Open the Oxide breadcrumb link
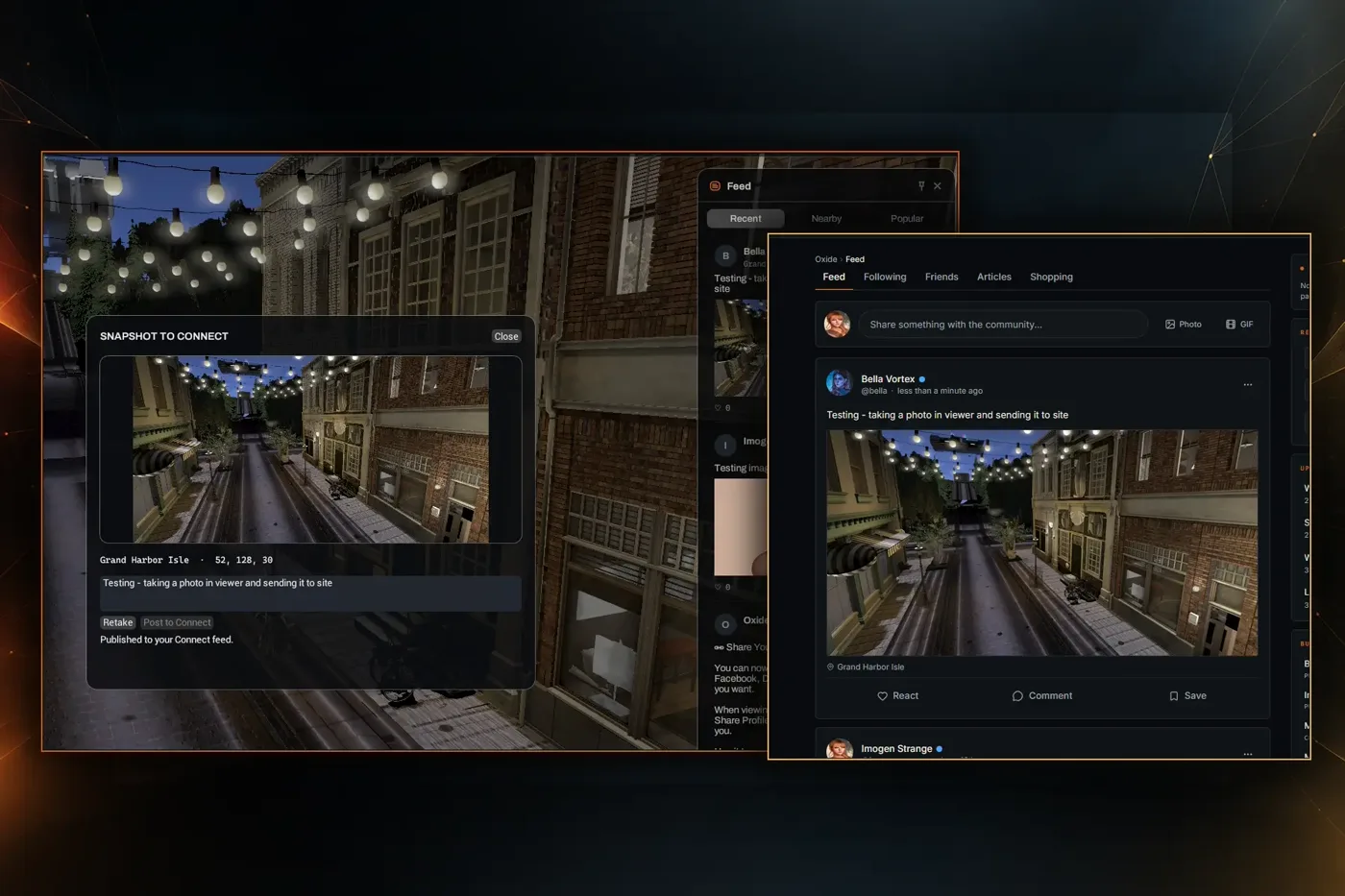Screen dimensions: 1345x896 point(825,259)
